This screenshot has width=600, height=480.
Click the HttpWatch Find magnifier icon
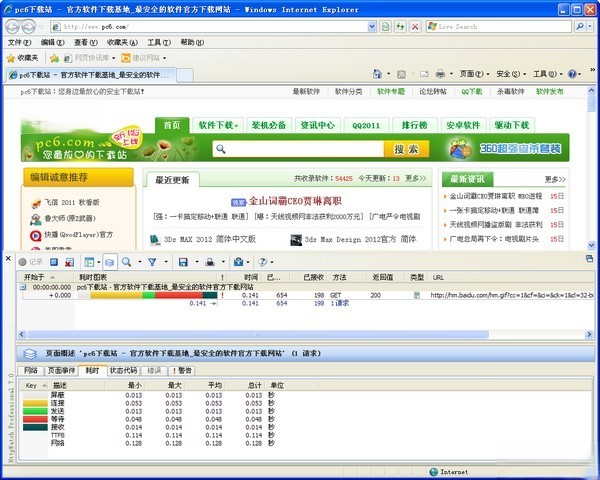[x=126, y=262]
